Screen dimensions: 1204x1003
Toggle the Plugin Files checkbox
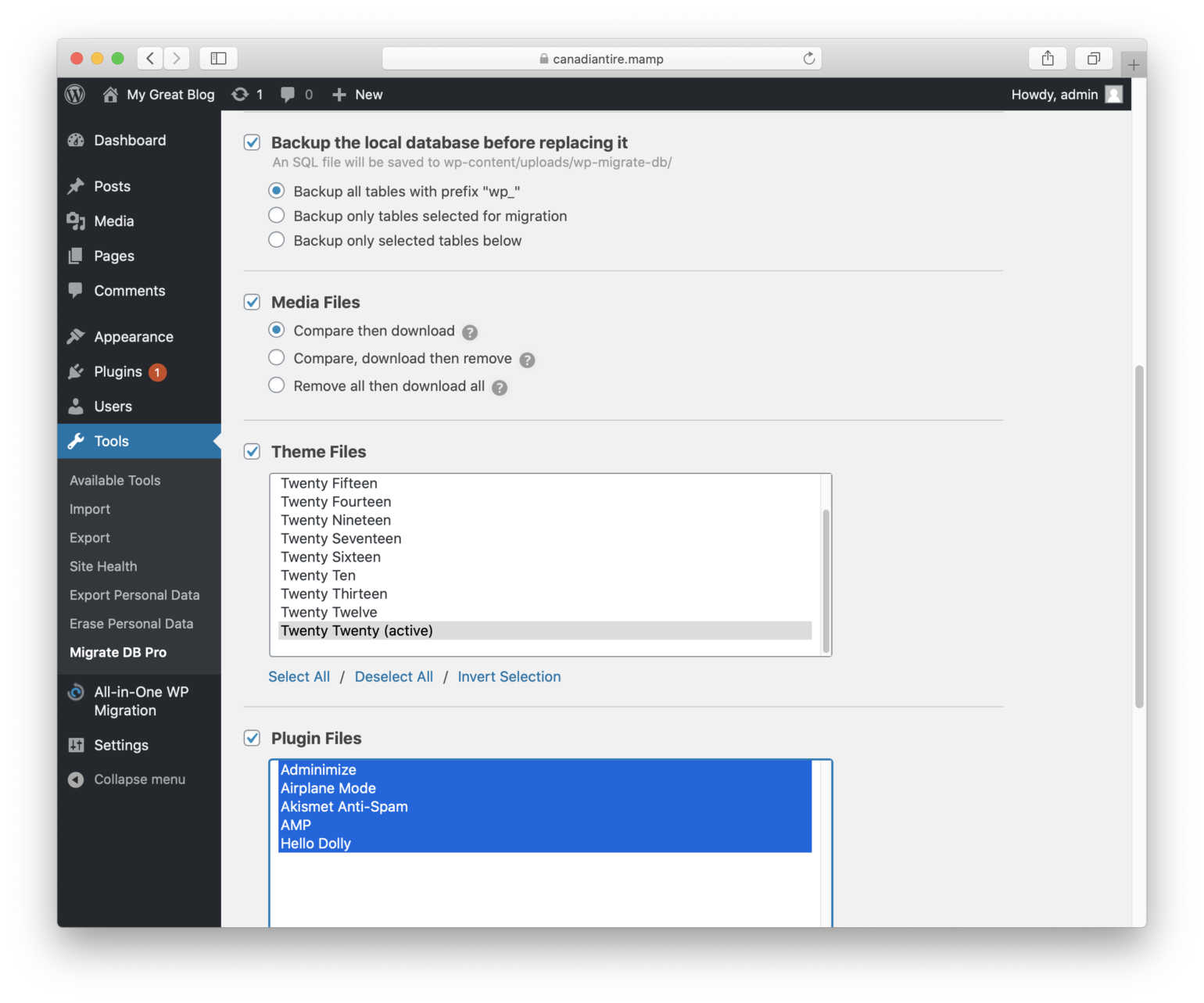(252, 738)
